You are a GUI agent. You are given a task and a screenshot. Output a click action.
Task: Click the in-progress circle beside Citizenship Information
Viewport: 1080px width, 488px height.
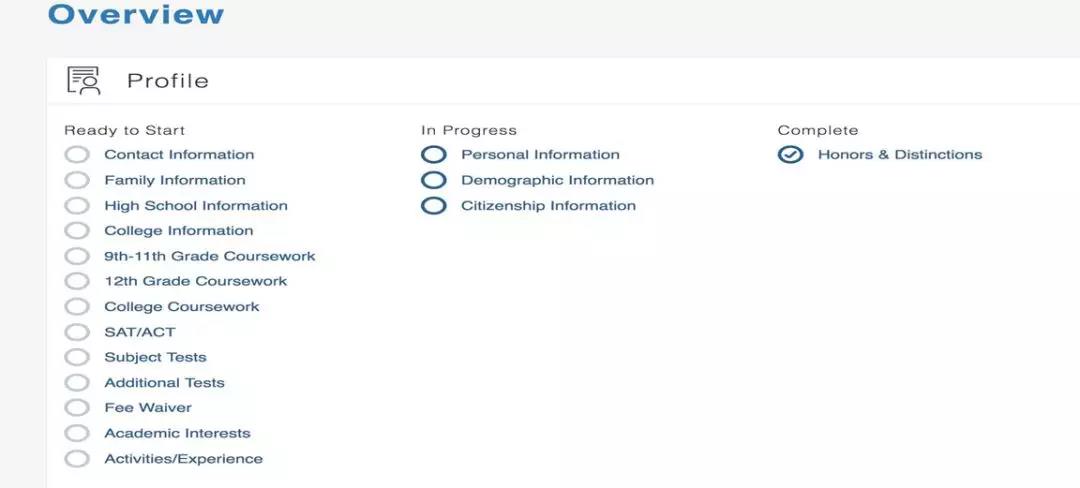coord(433,206)
